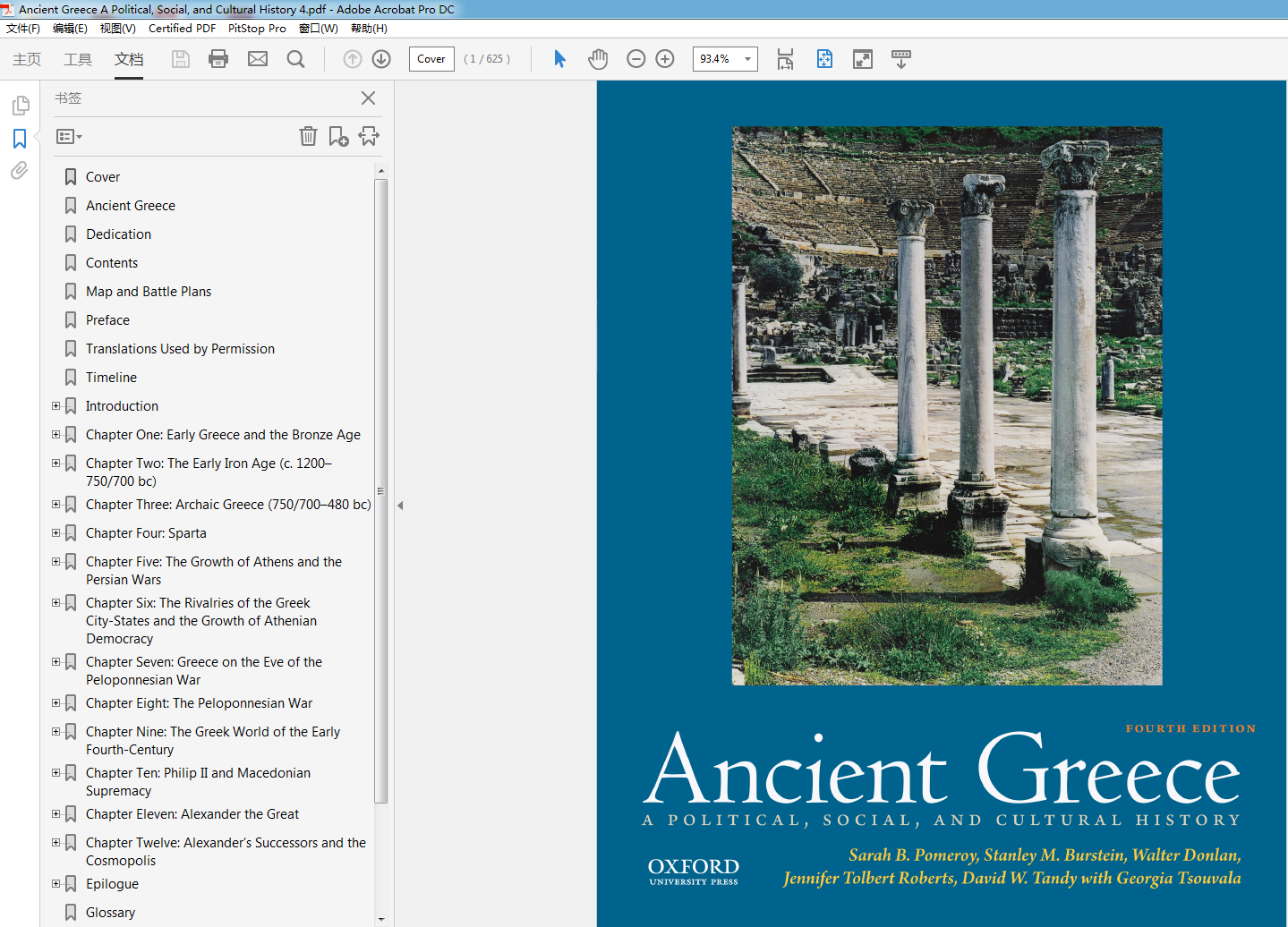This screenshot has height=927, width=1288.
Task: Collapse navigation pane with side arrow
Action: coord(400,506)
